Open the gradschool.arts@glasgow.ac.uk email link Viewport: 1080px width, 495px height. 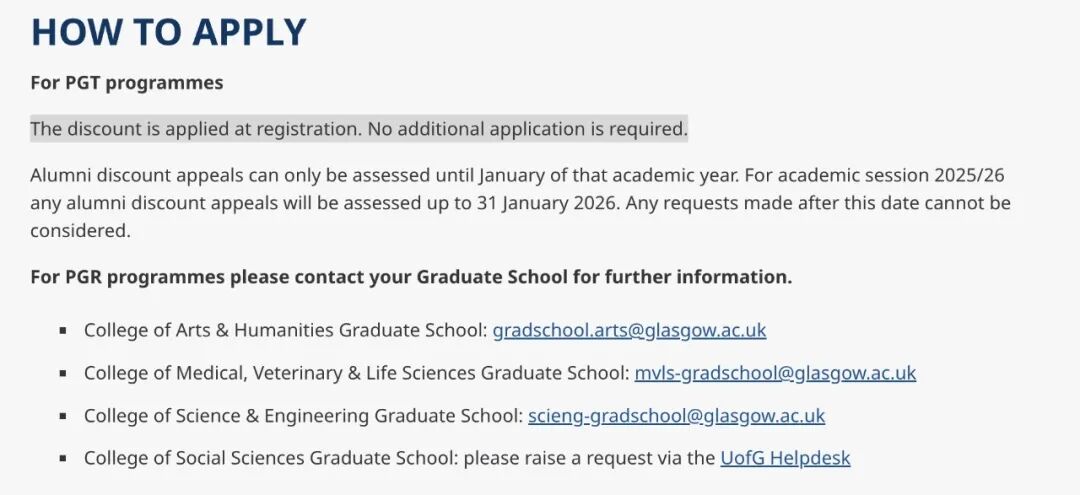(629, 330)
